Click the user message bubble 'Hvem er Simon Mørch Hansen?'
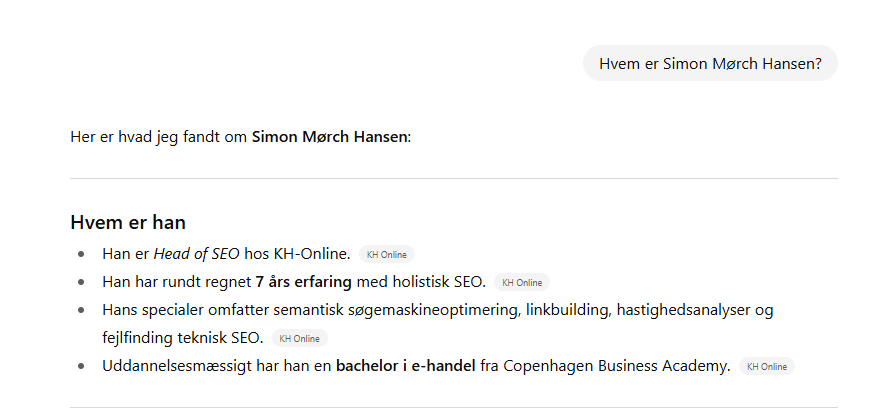 tap(710, 63)
